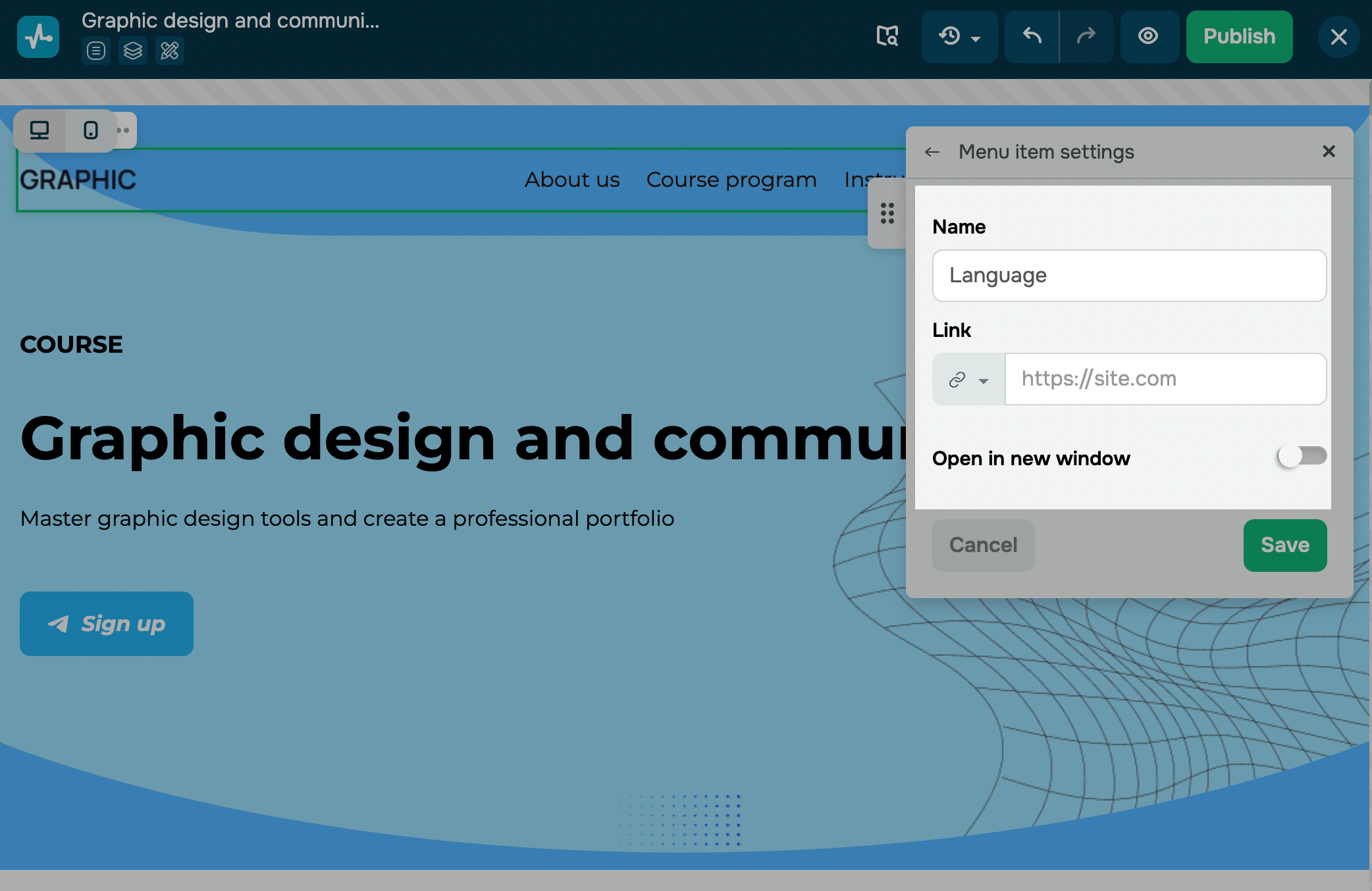Image resolution: width=1372 pixels, height=891 pixels.
Task: Undo the last change
Action: pos(1032,36)
